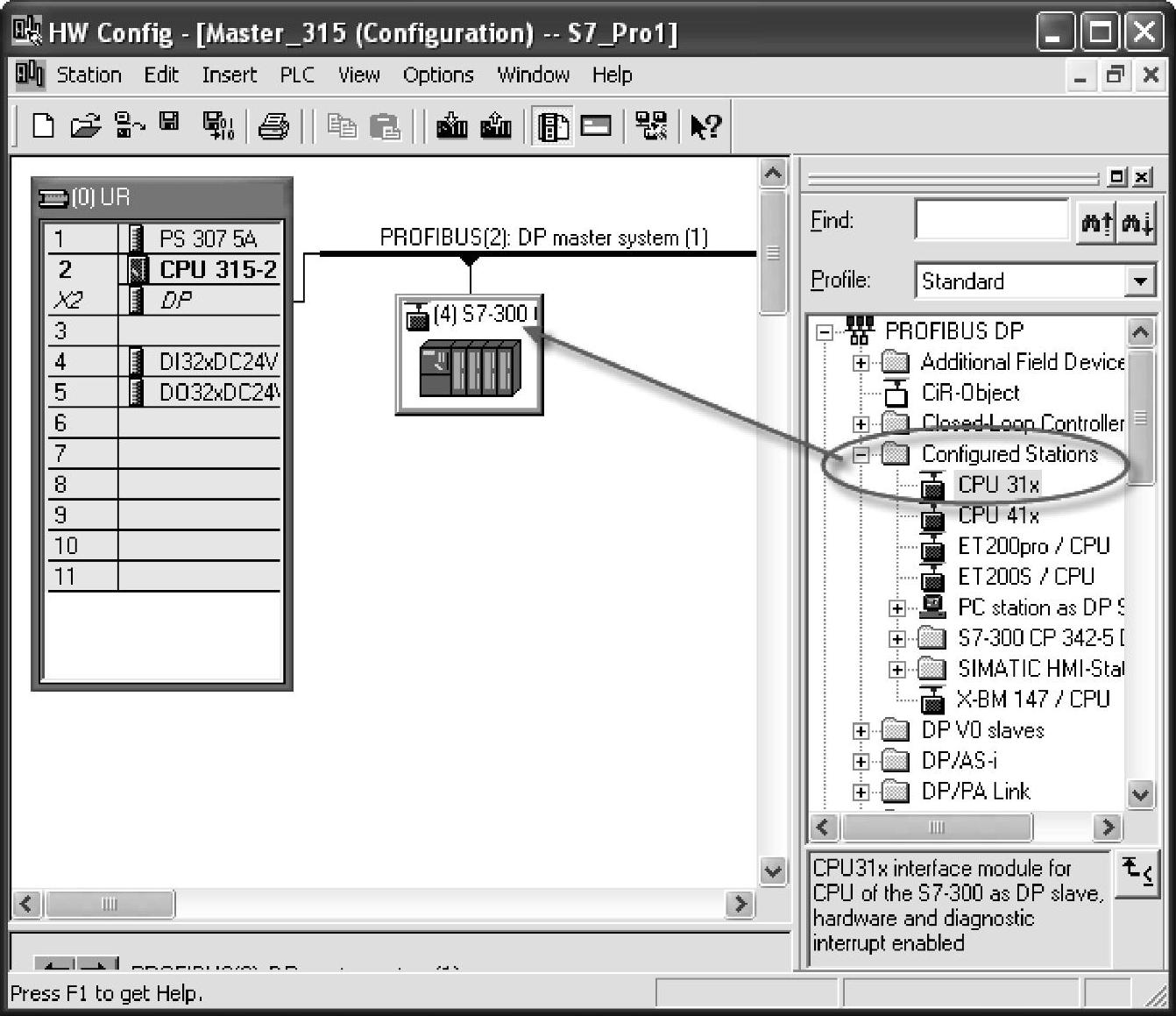Click the catalog panel dock/float button

tap(1116, 177)
